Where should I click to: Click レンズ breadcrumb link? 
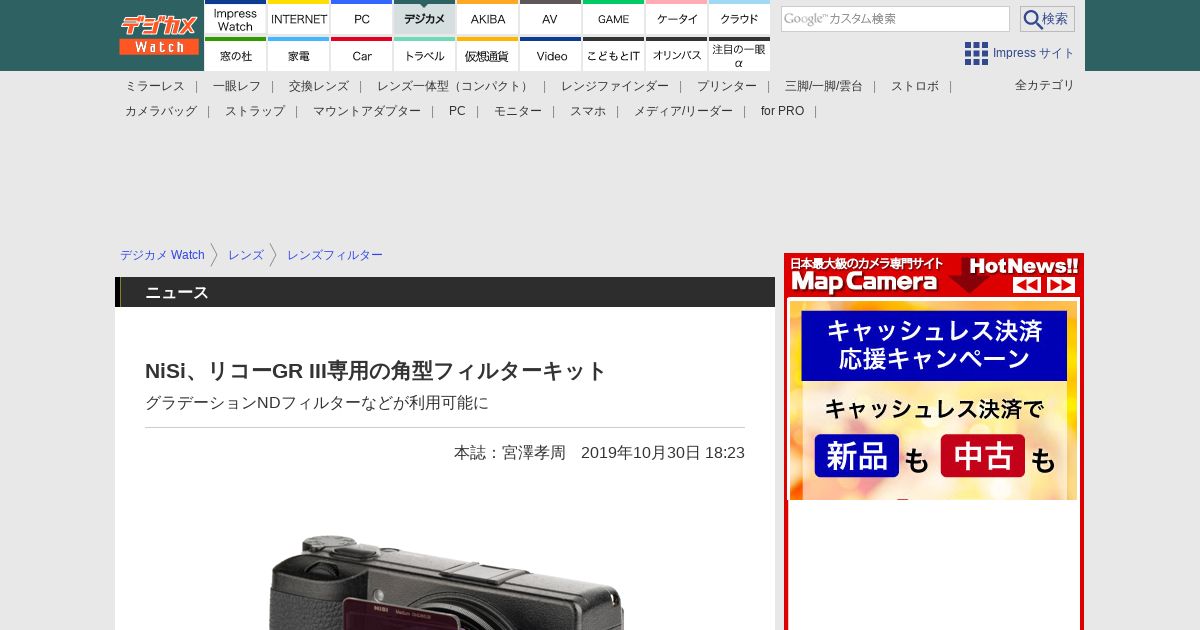click(246, 255)
